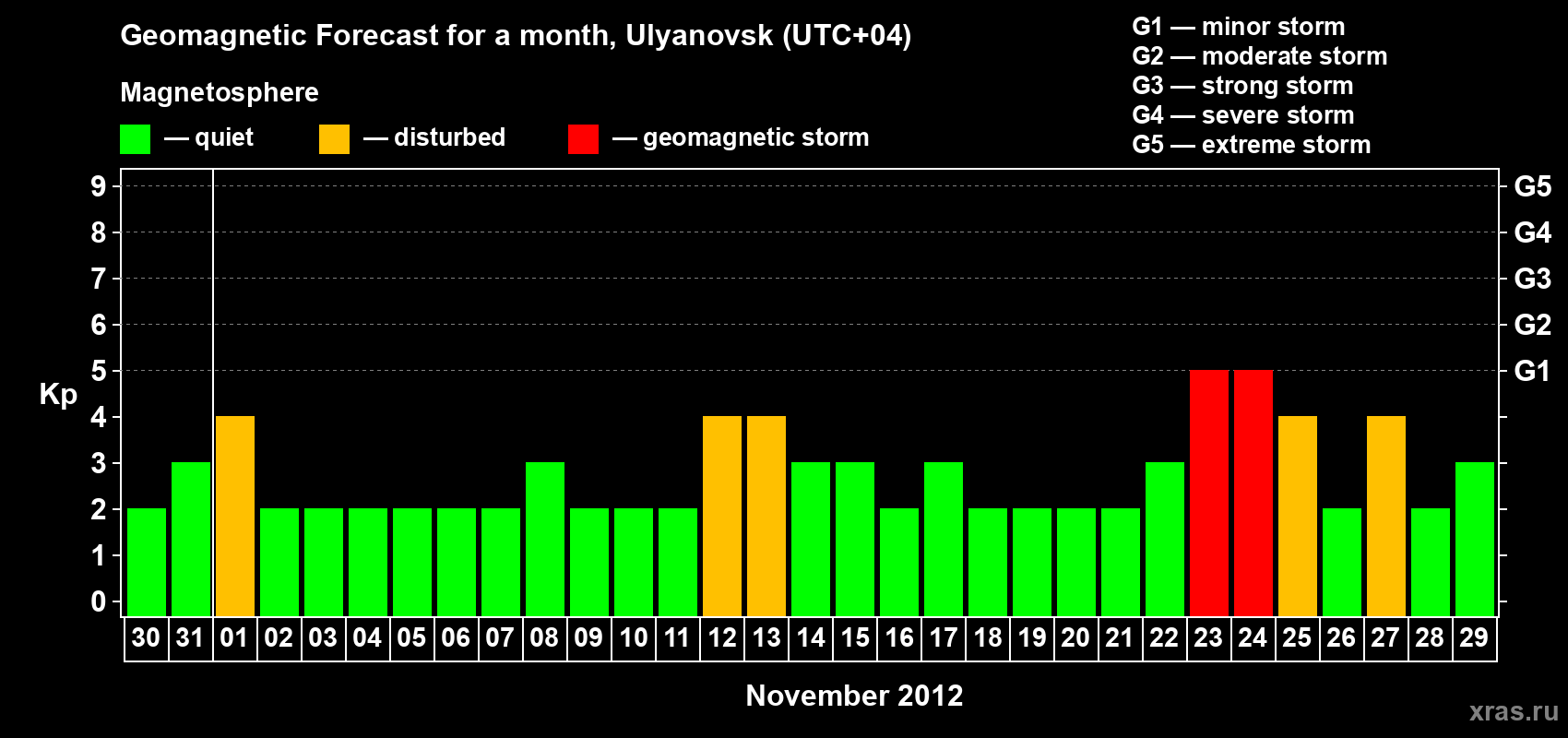Click the orange bar for day 01
The width and height of the screenshot is (1568, 738).
pos(235,516)
